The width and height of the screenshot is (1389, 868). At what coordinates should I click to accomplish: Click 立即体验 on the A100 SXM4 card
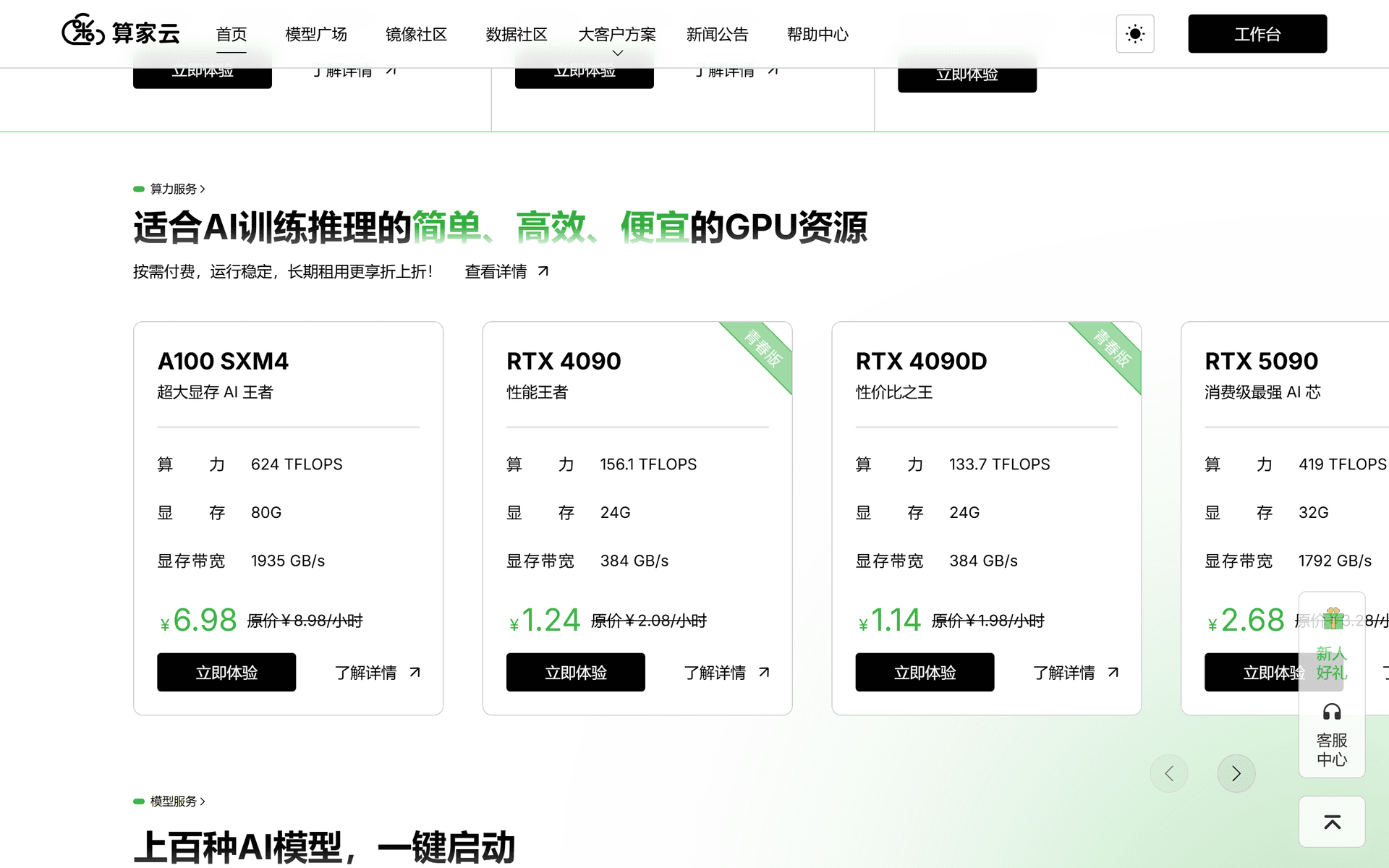click(226, 672)
